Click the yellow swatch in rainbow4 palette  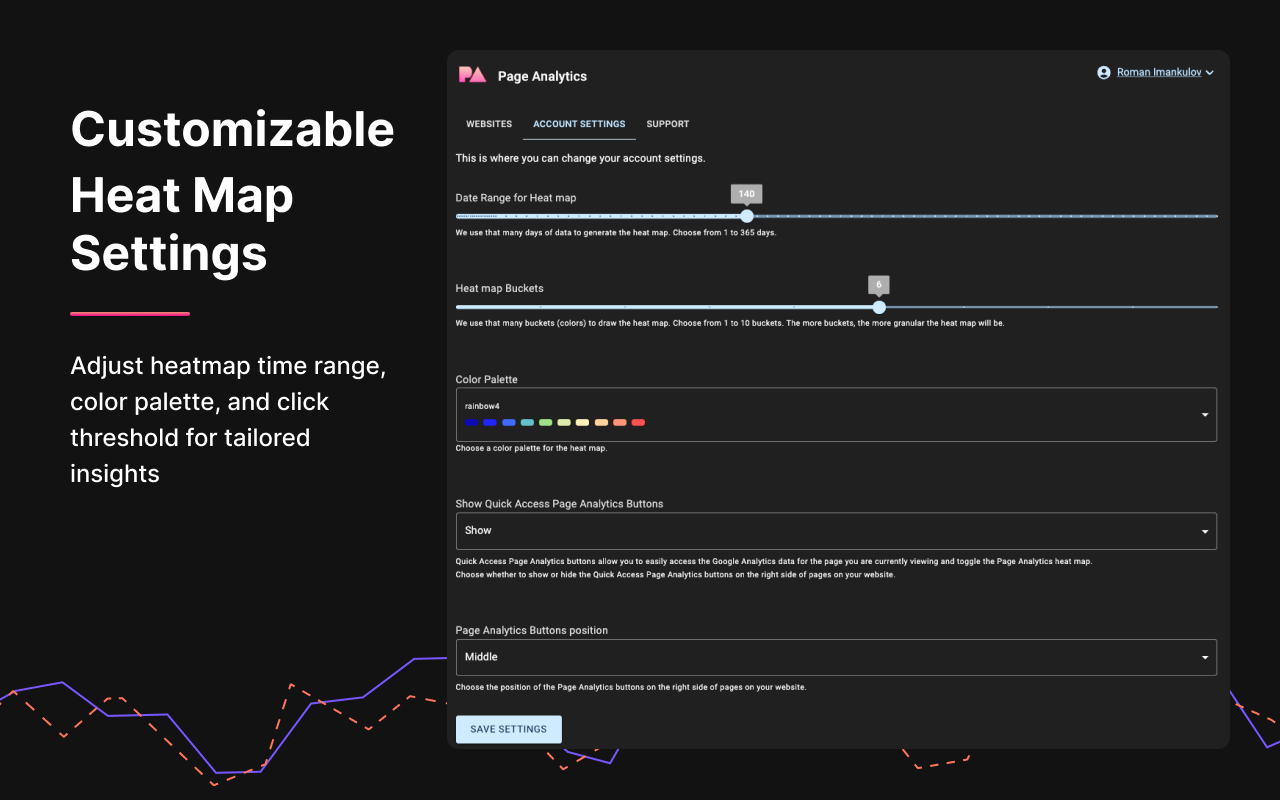(581, 423)
